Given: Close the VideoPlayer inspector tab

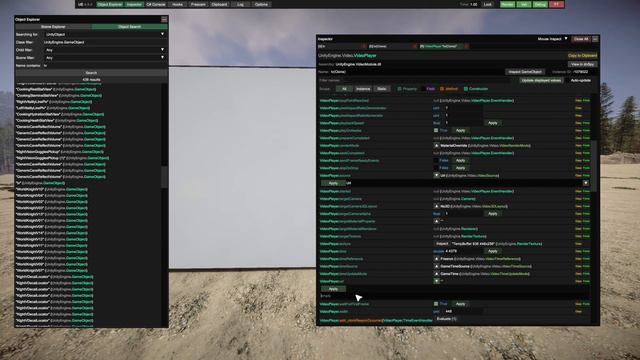Looking at the screenshot, I should (466, 47).
